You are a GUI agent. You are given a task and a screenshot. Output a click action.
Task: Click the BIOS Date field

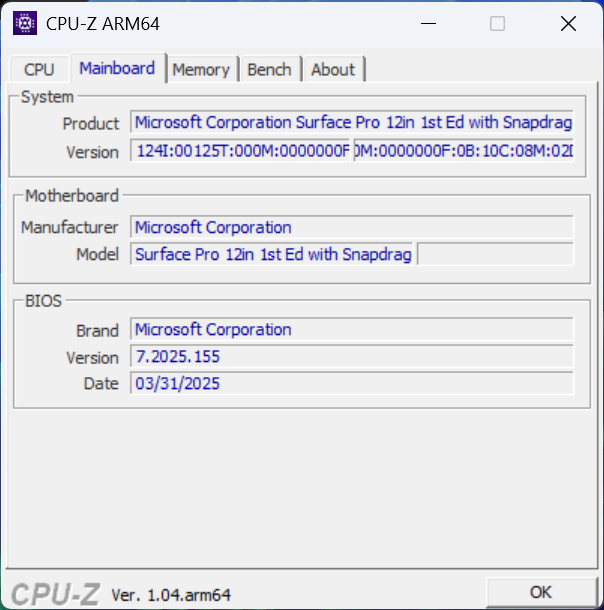tap(352, 384)
